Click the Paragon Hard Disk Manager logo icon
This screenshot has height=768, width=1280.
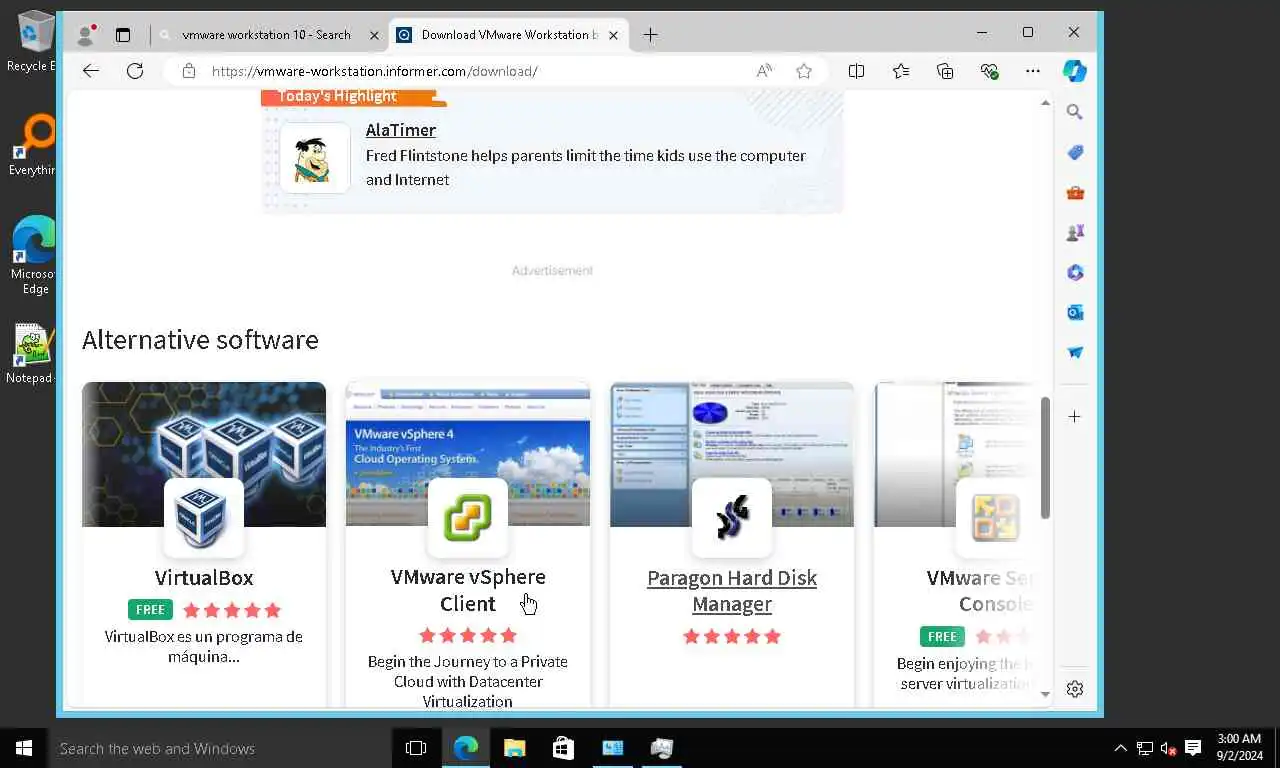732,518
